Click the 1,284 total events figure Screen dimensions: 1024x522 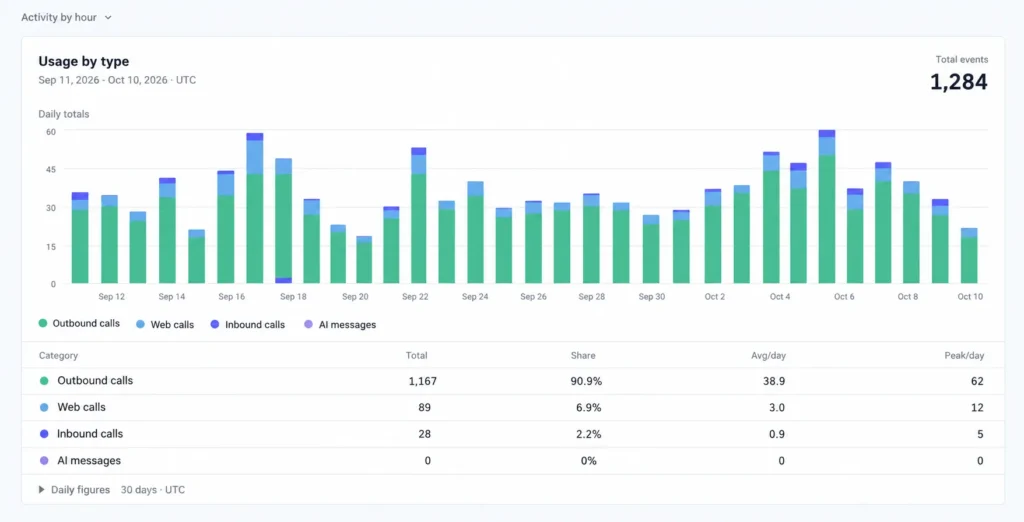[x=959, y=82]
